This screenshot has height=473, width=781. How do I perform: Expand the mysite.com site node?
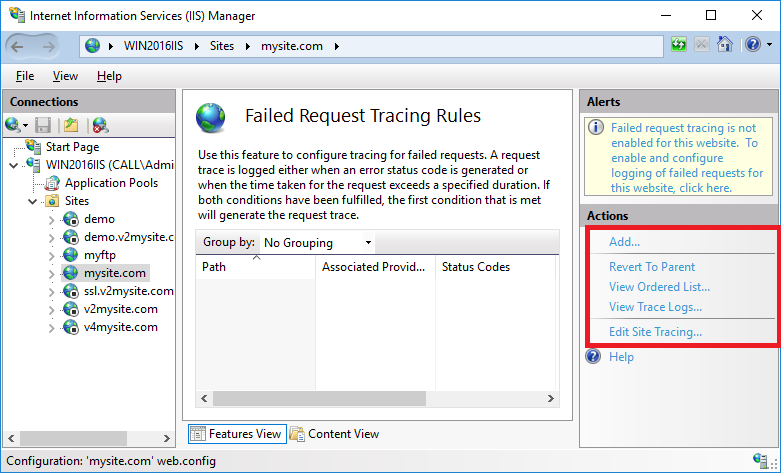coord(52,273)
